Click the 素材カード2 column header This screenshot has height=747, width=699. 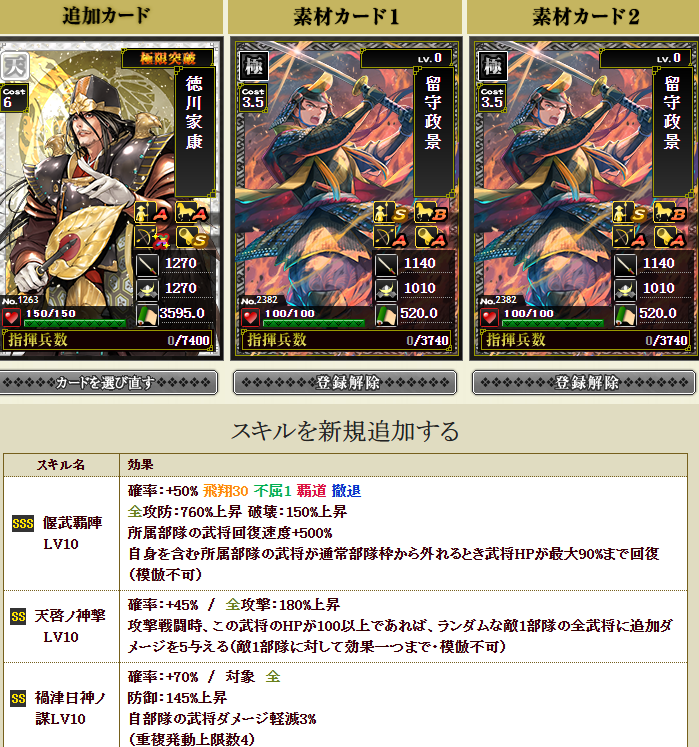pyautogui.click(x=585, y=17)
